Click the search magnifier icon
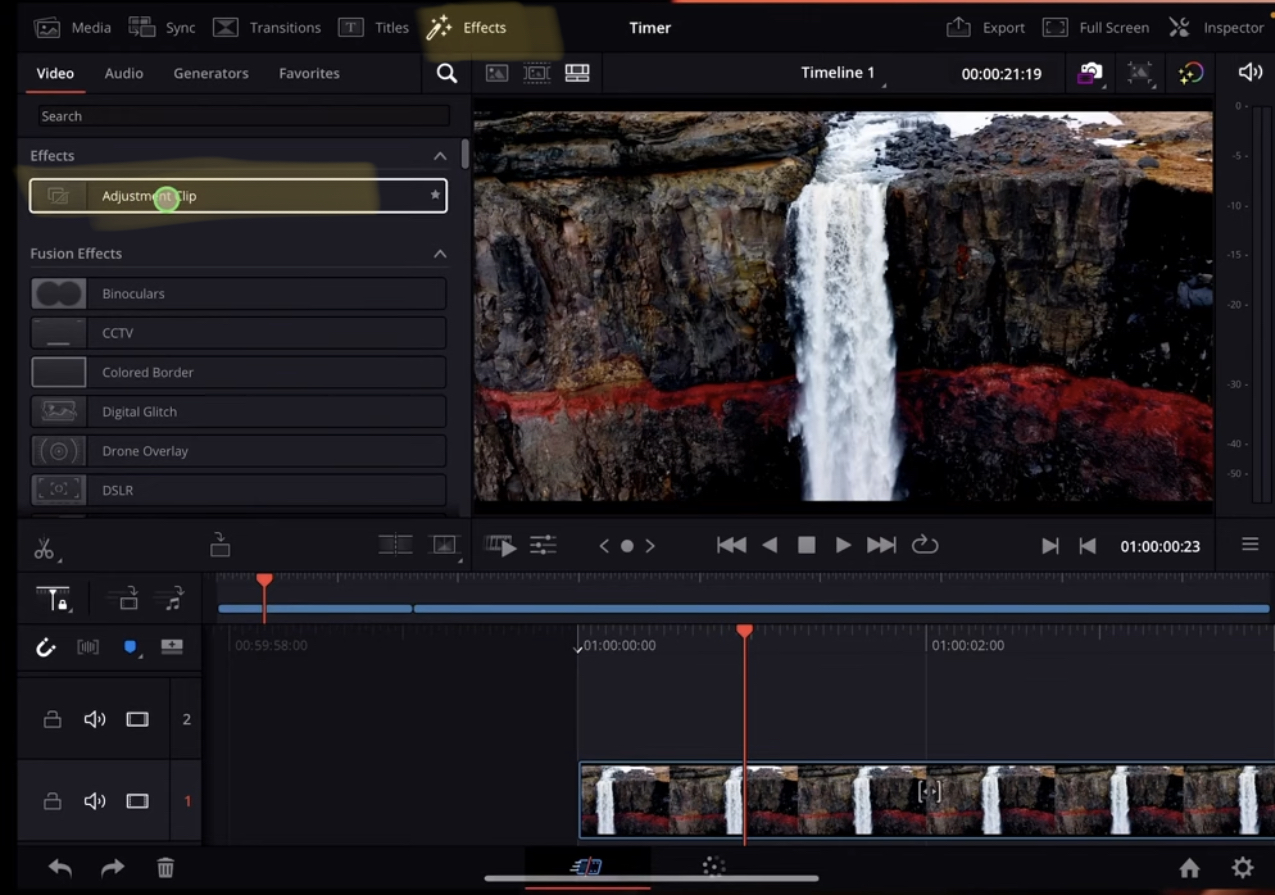 click(447, 73)
